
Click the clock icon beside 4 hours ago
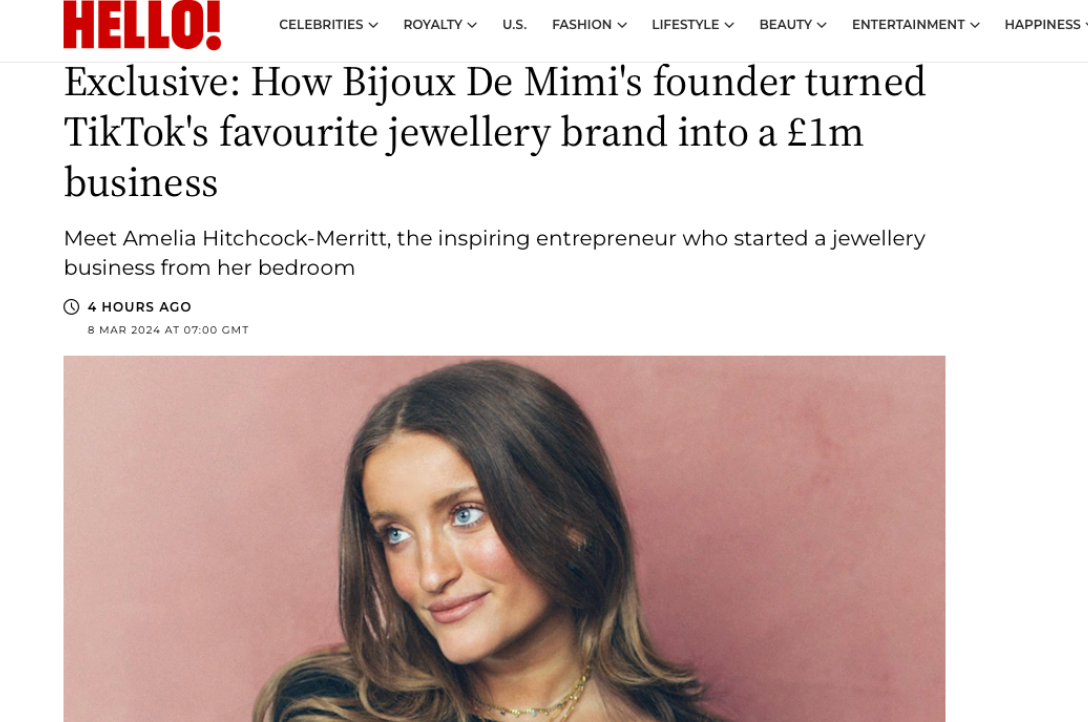point(71,307)
